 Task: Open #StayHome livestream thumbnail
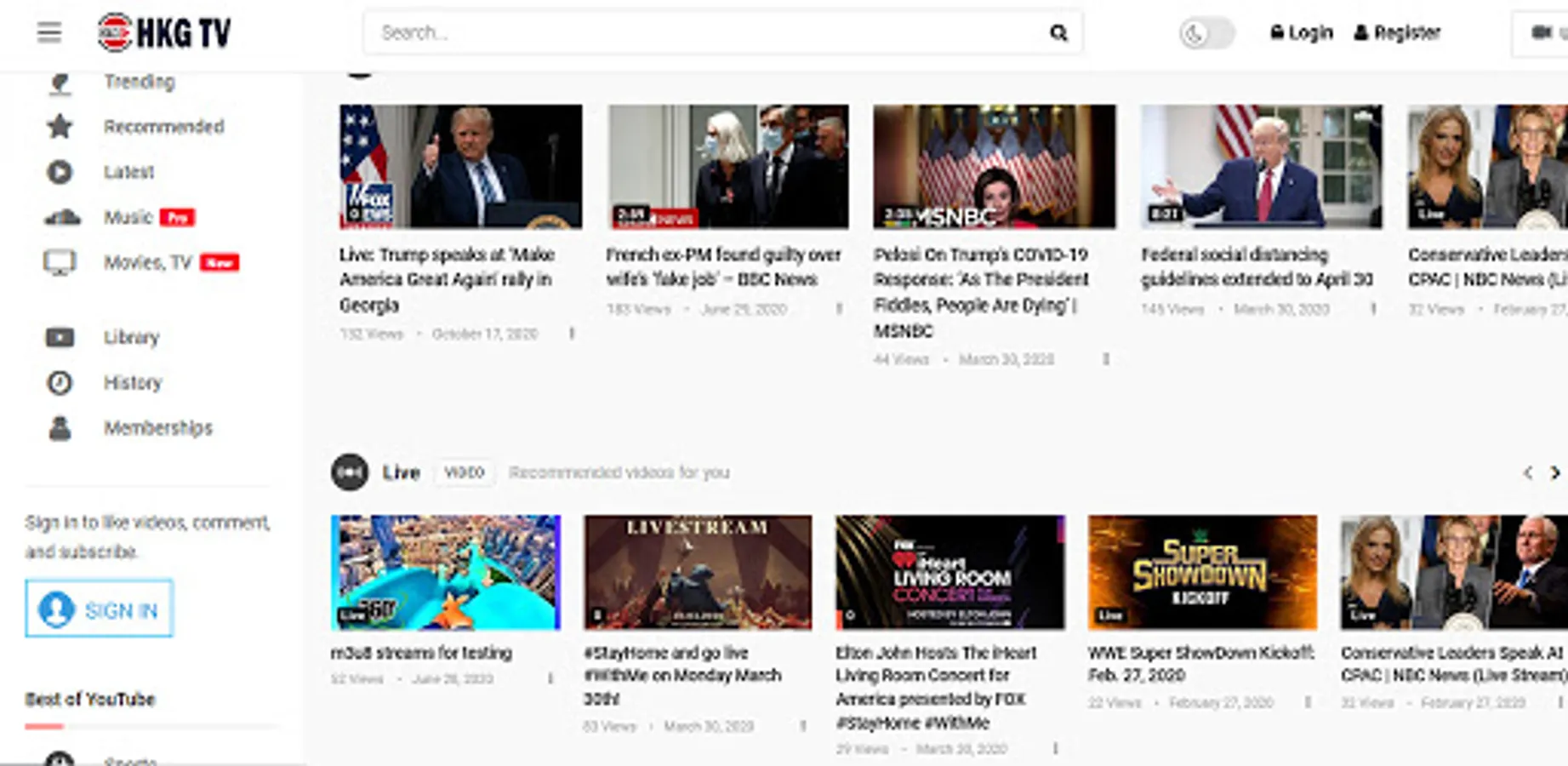[x=698, y=573]
